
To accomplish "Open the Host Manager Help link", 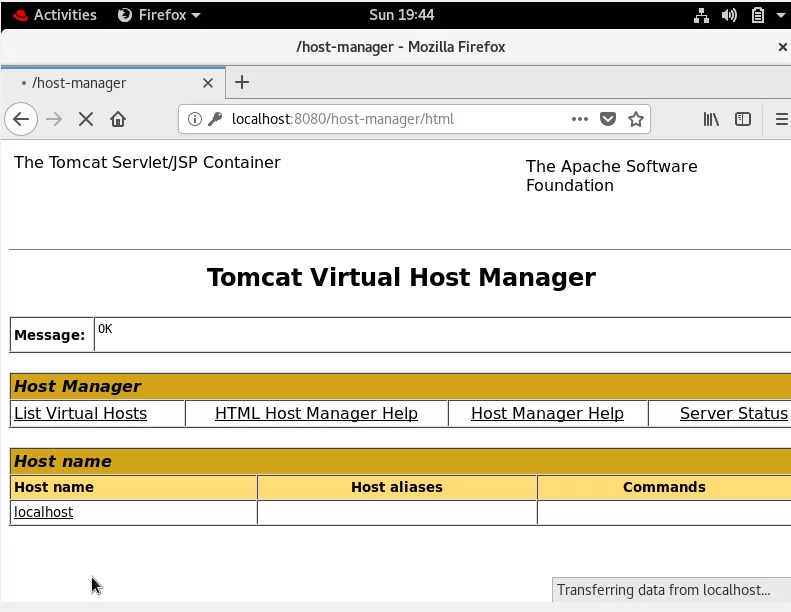I will tap(547, 413).
